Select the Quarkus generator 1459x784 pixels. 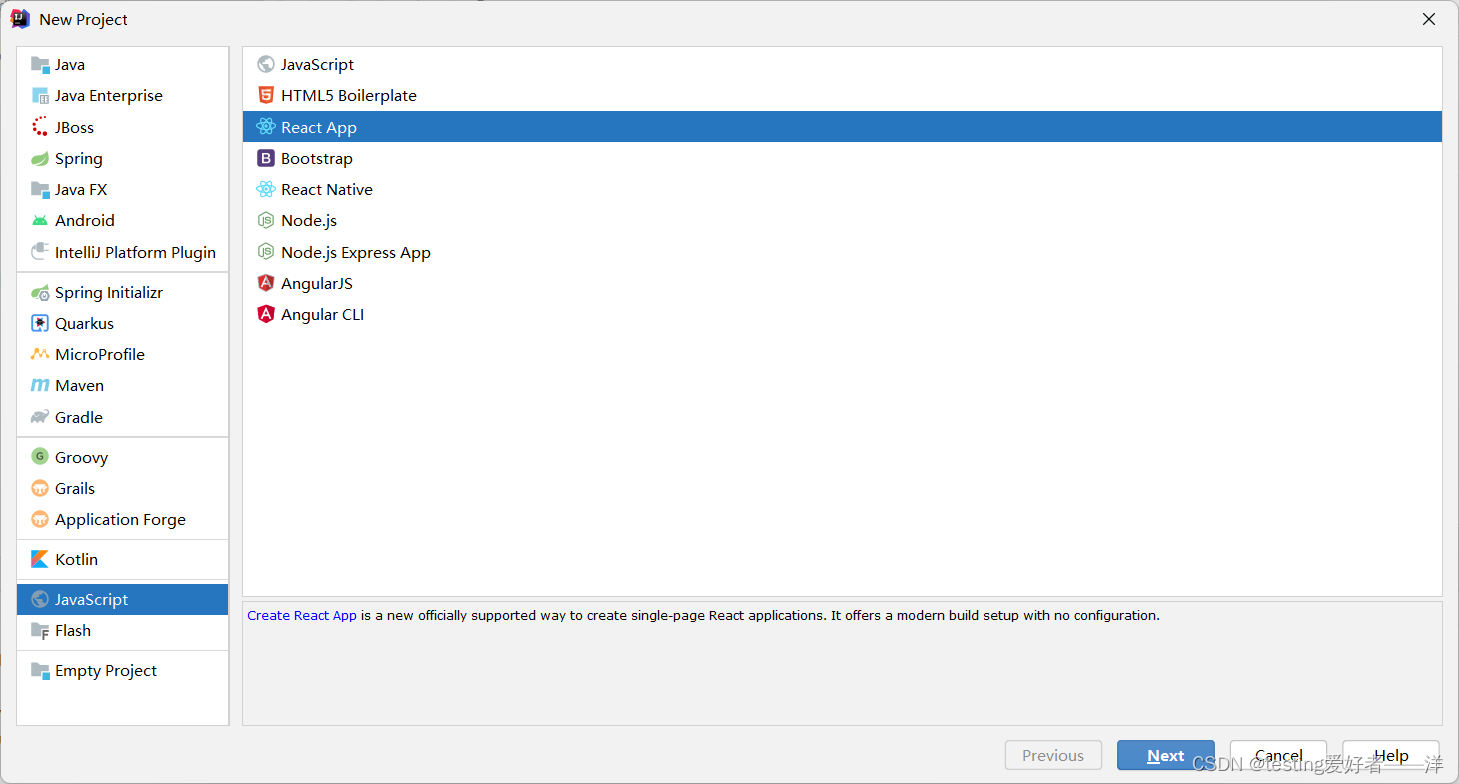(123, 324)
